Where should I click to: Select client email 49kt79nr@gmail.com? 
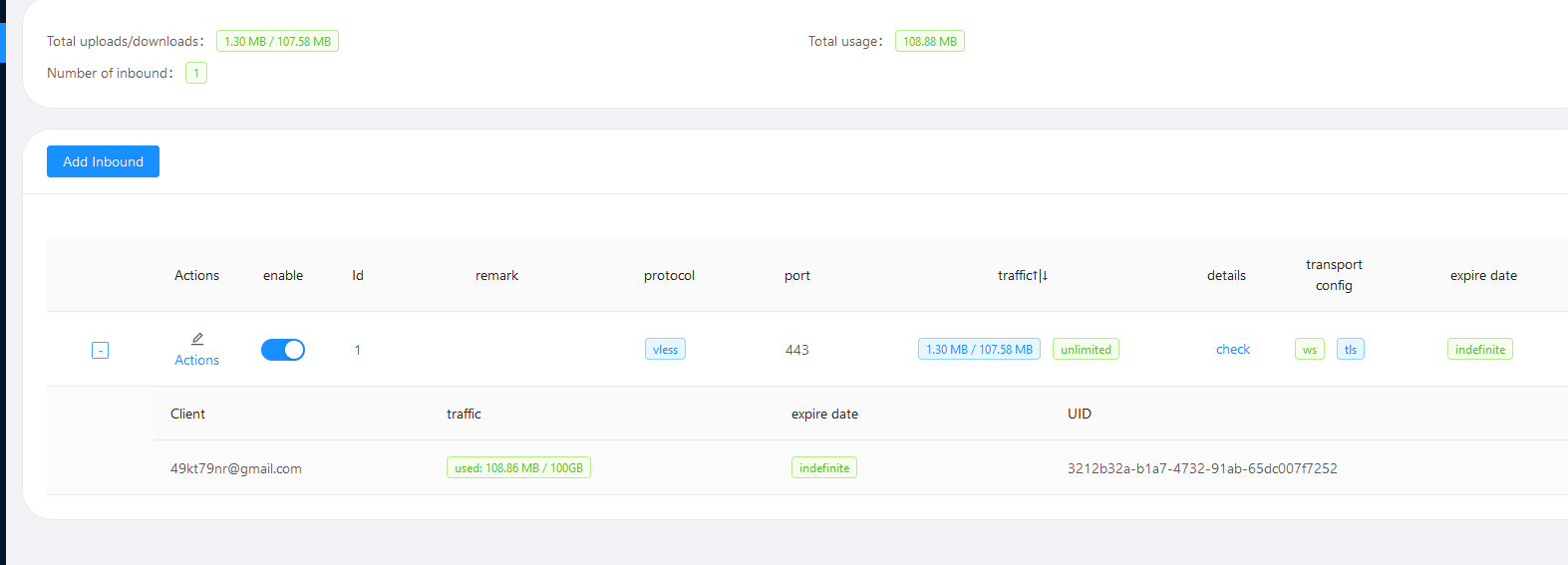(236, 468)
